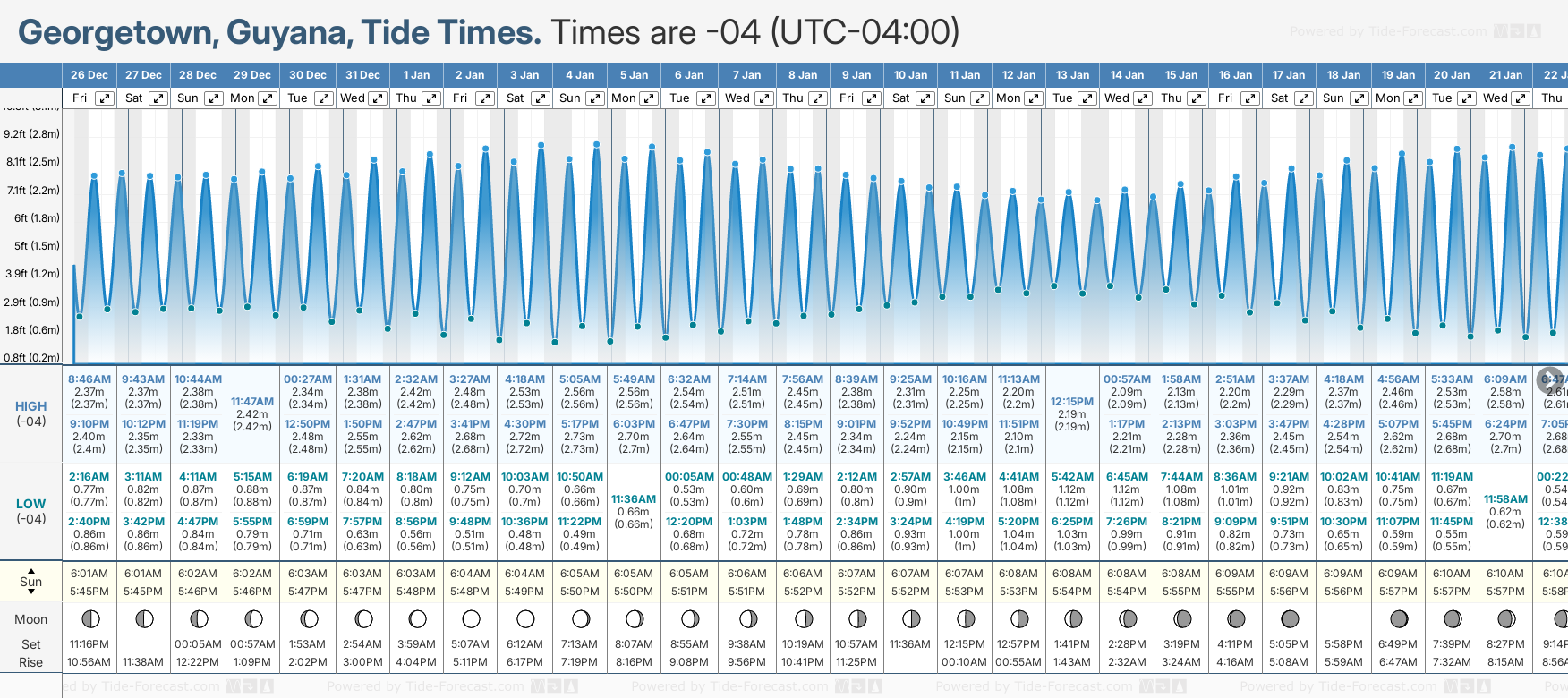Expand the Sat 3 Jan column
This screenshot has width=1568, height=698.
pos(541,98)
